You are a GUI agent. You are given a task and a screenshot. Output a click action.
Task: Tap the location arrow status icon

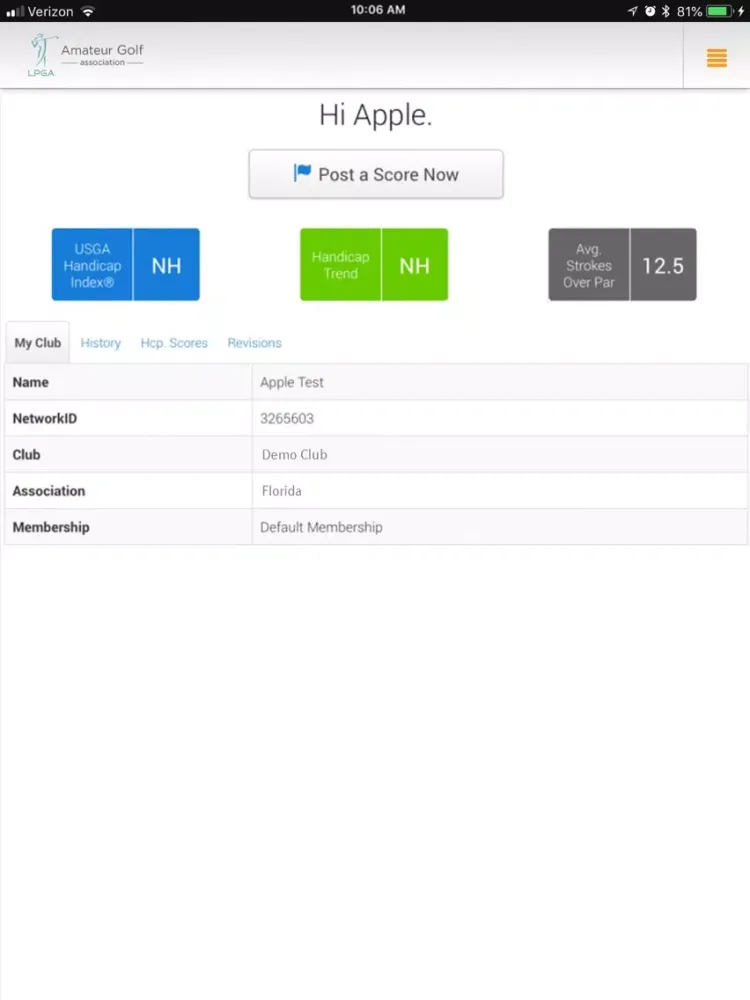coord(632,11)
